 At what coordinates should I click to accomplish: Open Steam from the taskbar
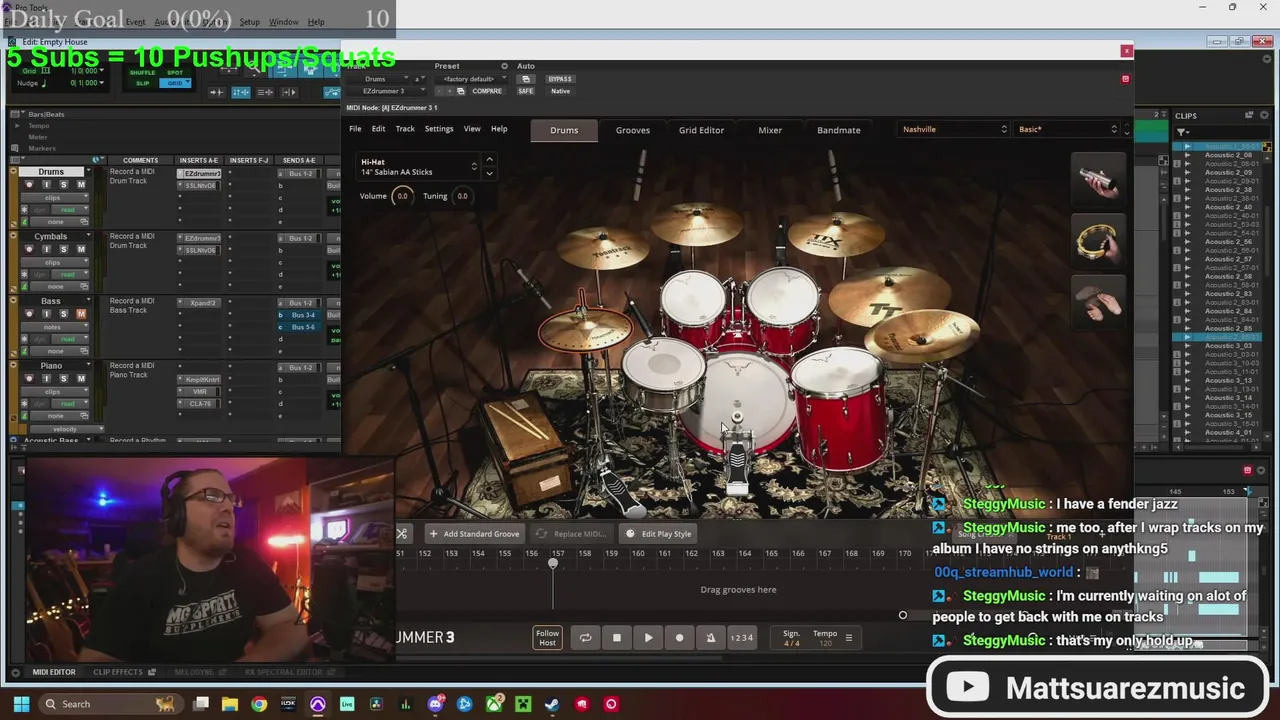(x=552, y=704)
